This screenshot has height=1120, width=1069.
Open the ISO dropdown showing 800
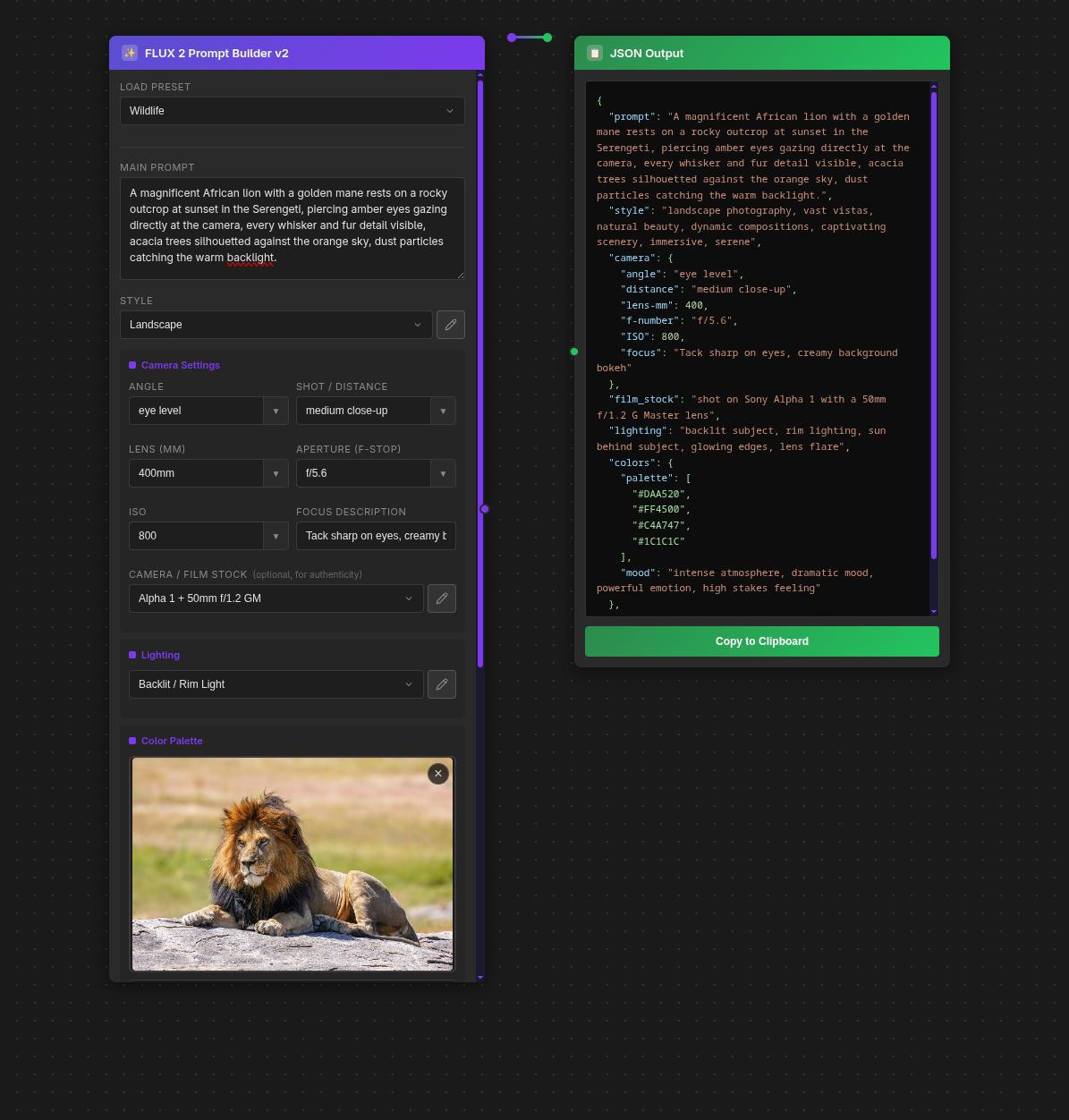click(208, 536)
